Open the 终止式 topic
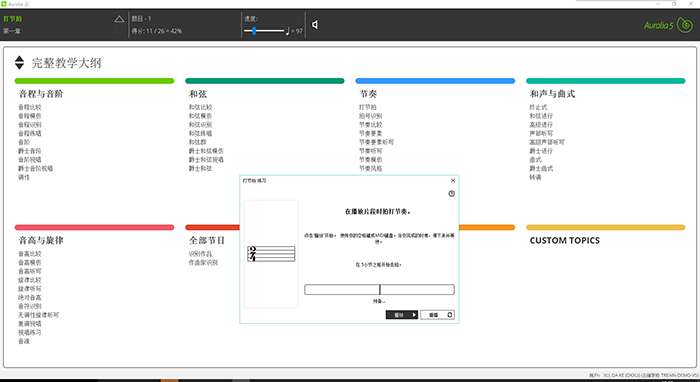This screenshot has width=700, height=382. [538, 107]
